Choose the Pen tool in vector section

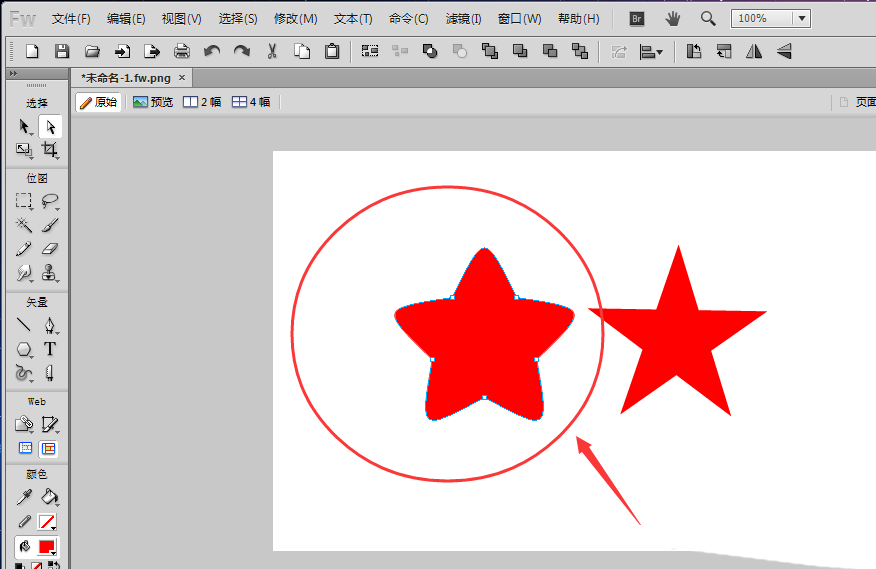coord(49,325)
